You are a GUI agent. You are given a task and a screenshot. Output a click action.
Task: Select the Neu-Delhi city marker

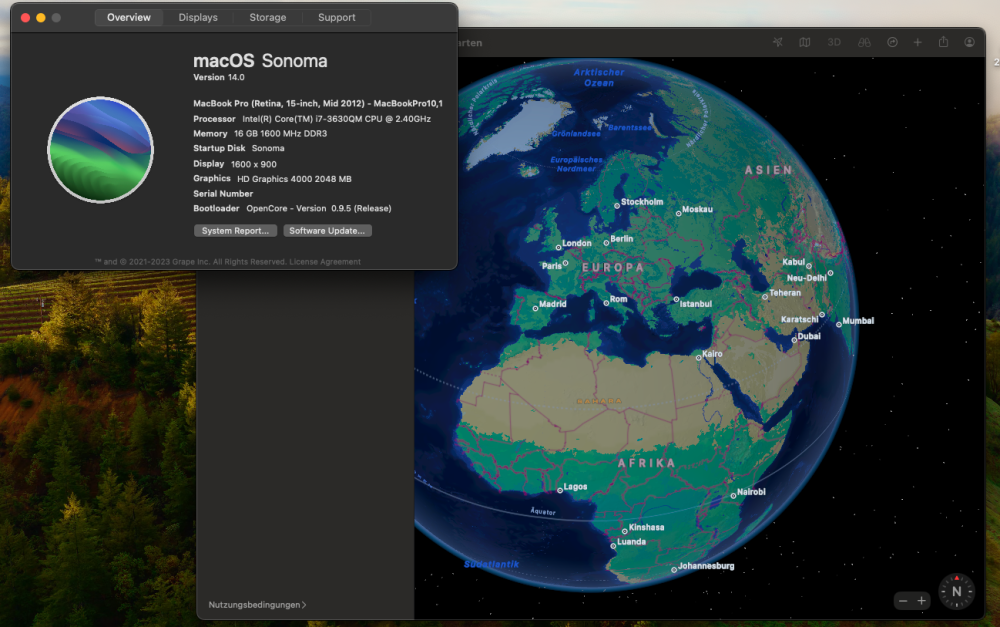tap(830, 273)
